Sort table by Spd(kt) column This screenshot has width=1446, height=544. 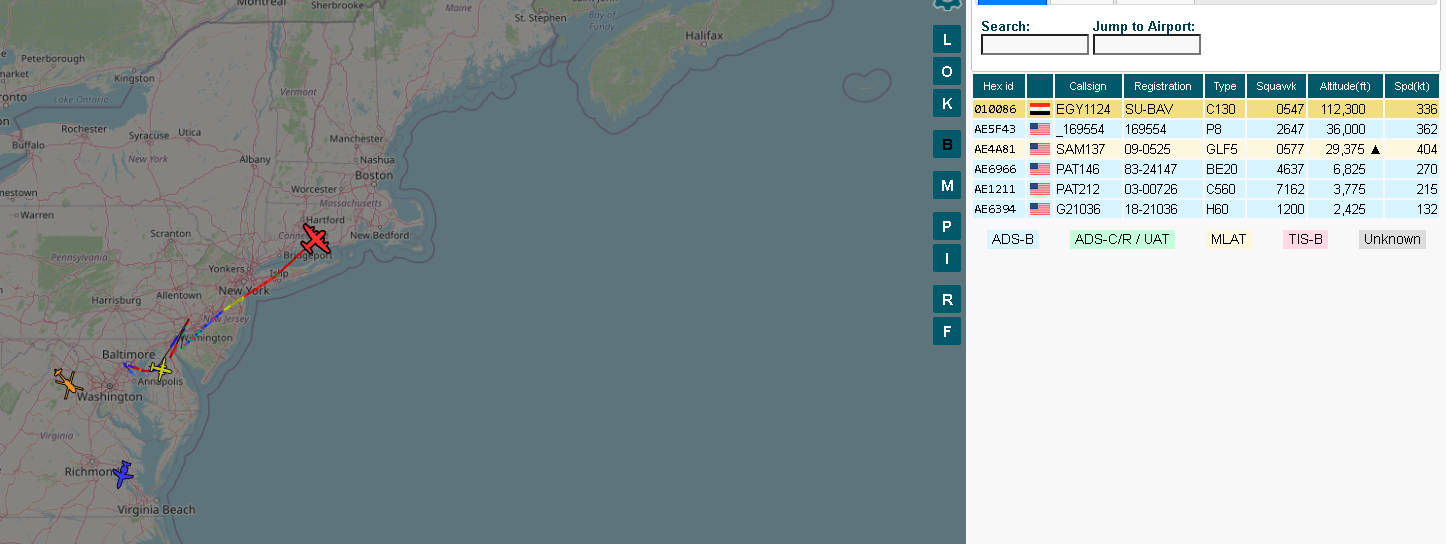tap(1412, 86)
